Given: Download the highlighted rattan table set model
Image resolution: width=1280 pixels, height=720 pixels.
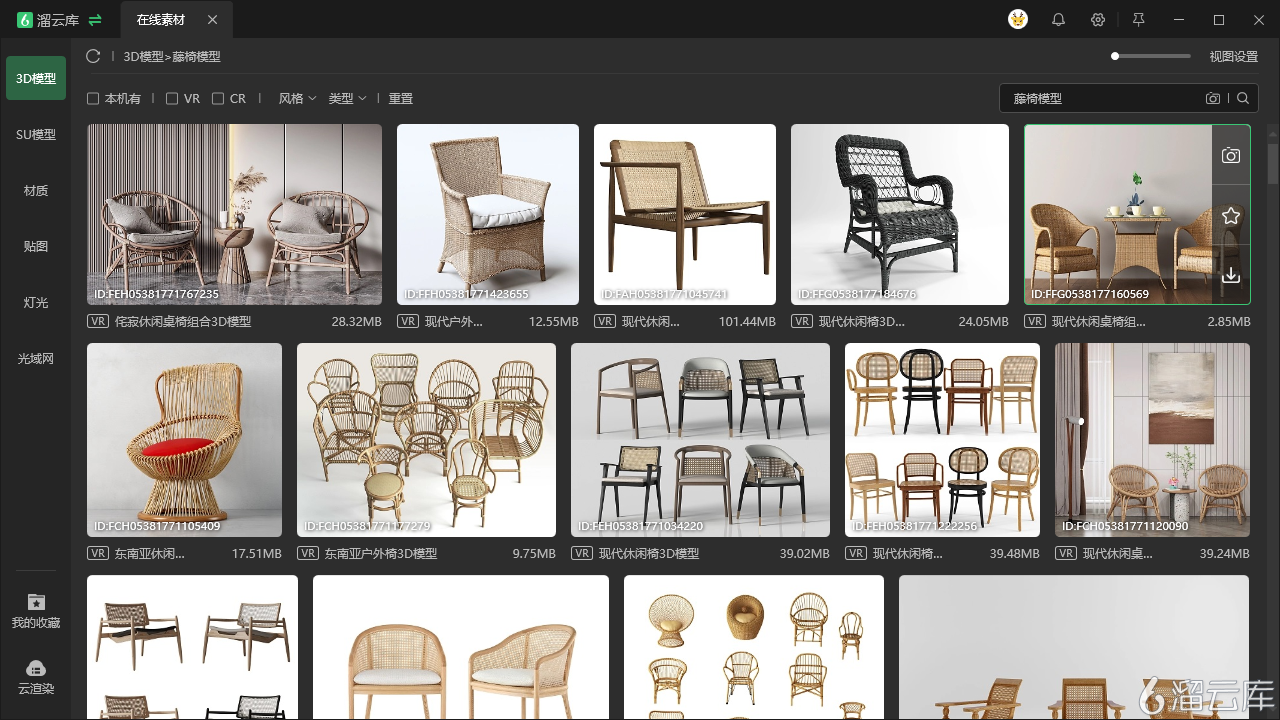Looking at the screenshot, I should [1231, 275].
